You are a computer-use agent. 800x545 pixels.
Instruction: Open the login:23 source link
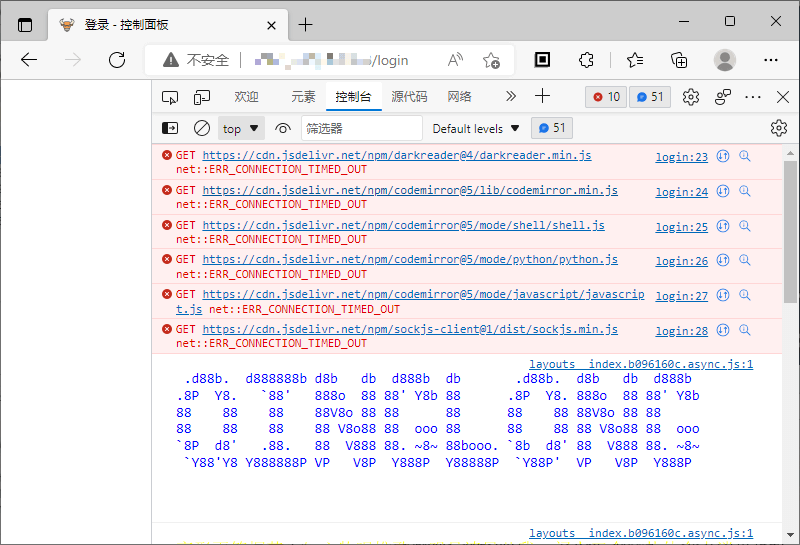pyautogui.click(x=682, y=157)
